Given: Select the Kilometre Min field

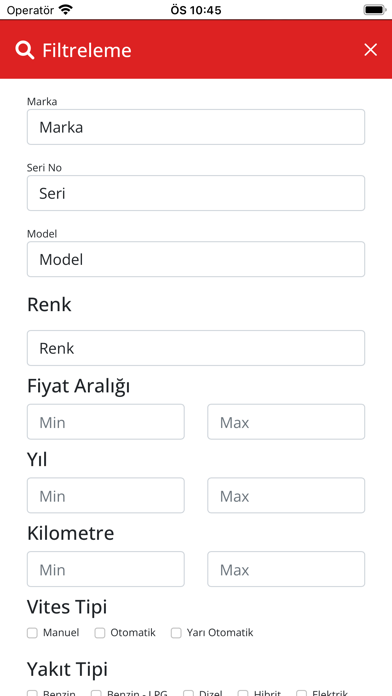Looking at the screenshot, I should [106, 569].
